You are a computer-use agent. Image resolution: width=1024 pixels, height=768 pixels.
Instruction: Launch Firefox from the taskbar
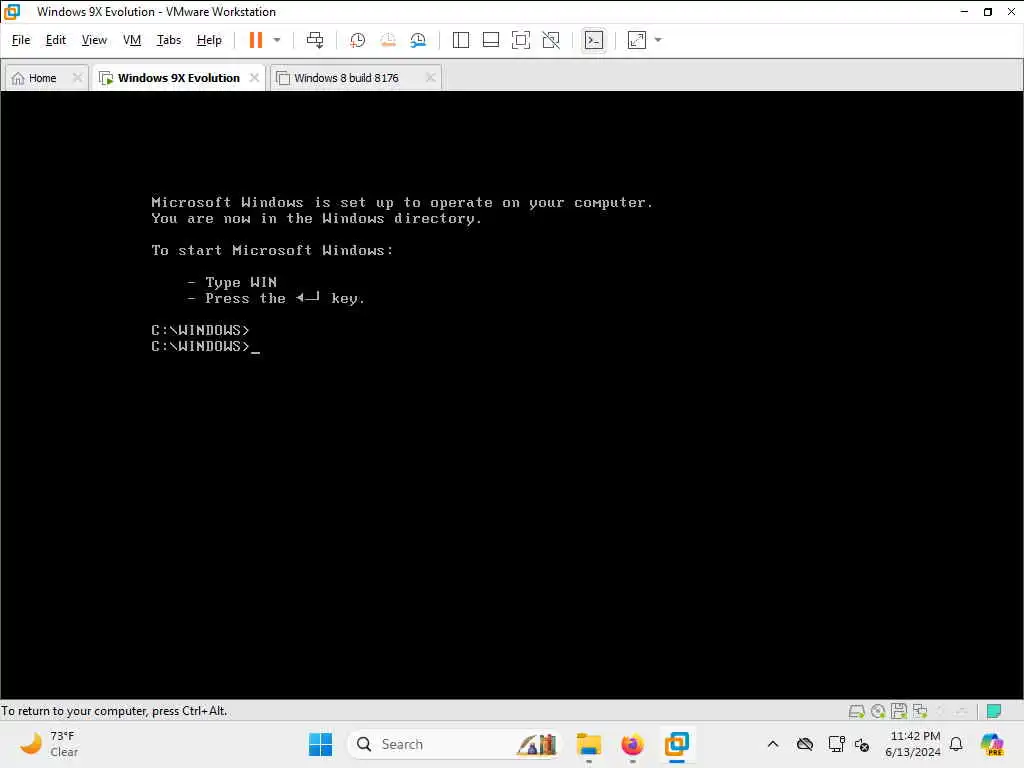632,744
